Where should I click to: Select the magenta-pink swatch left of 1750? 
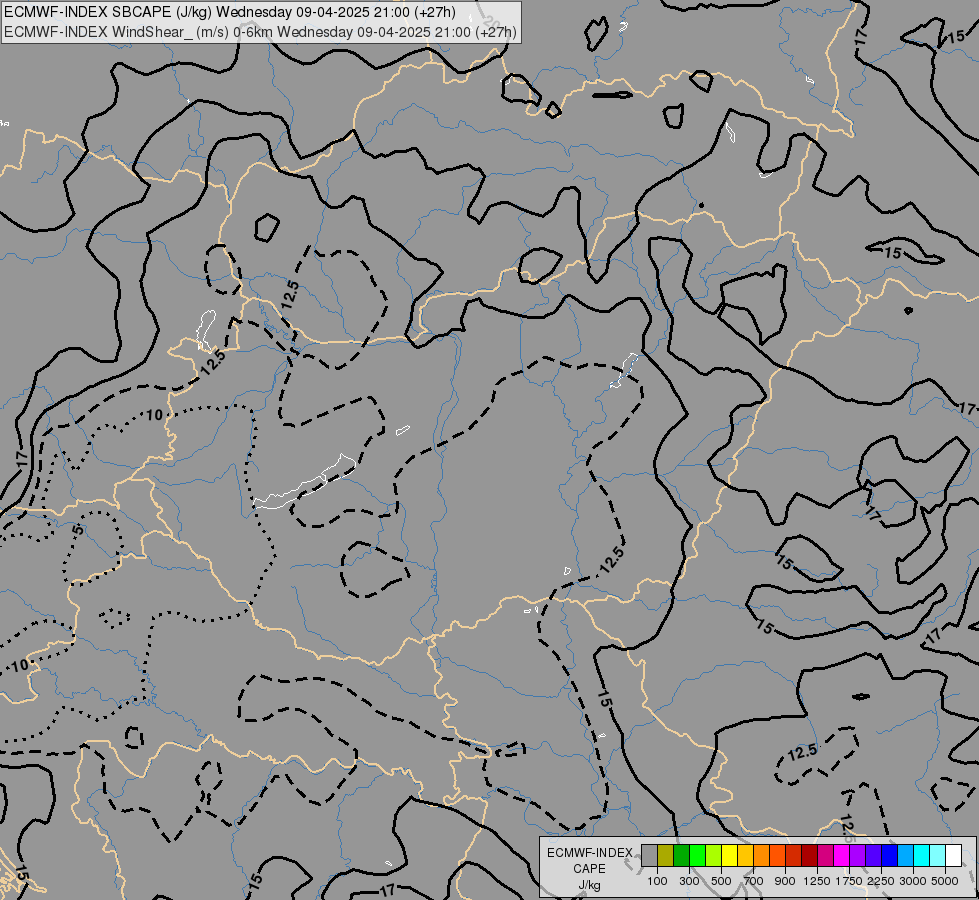[842, 856]
